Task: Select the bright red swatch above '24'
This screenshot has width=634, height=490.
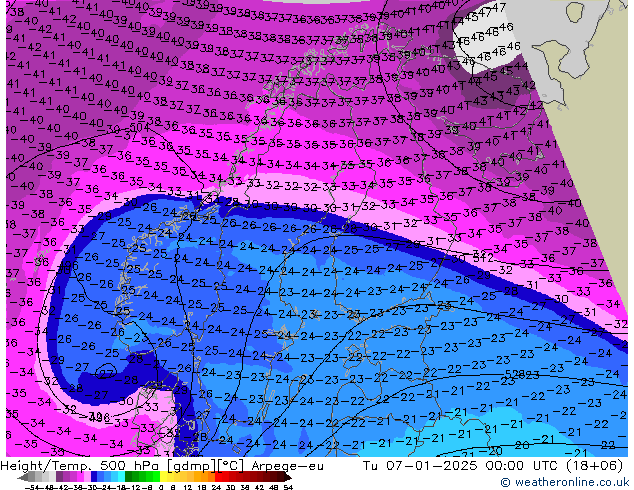Action: pos(218,477)
